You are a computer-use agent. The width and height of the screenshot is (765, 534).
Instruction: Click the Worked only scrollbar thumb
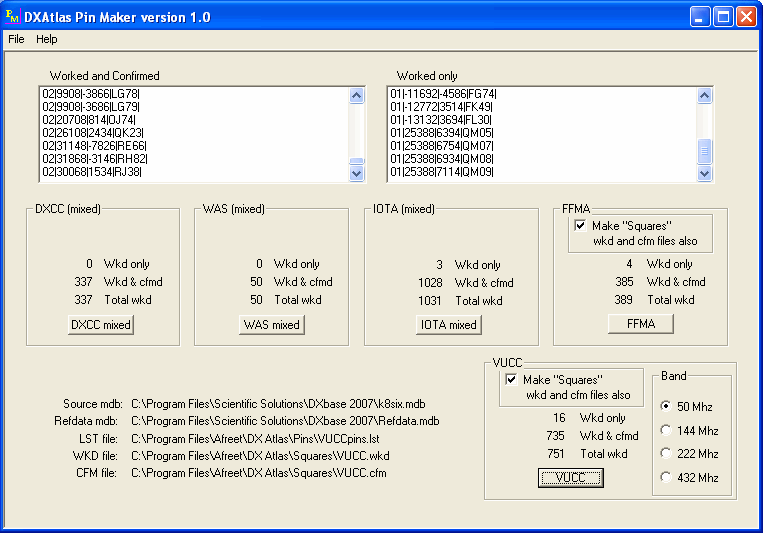[705, 151]
